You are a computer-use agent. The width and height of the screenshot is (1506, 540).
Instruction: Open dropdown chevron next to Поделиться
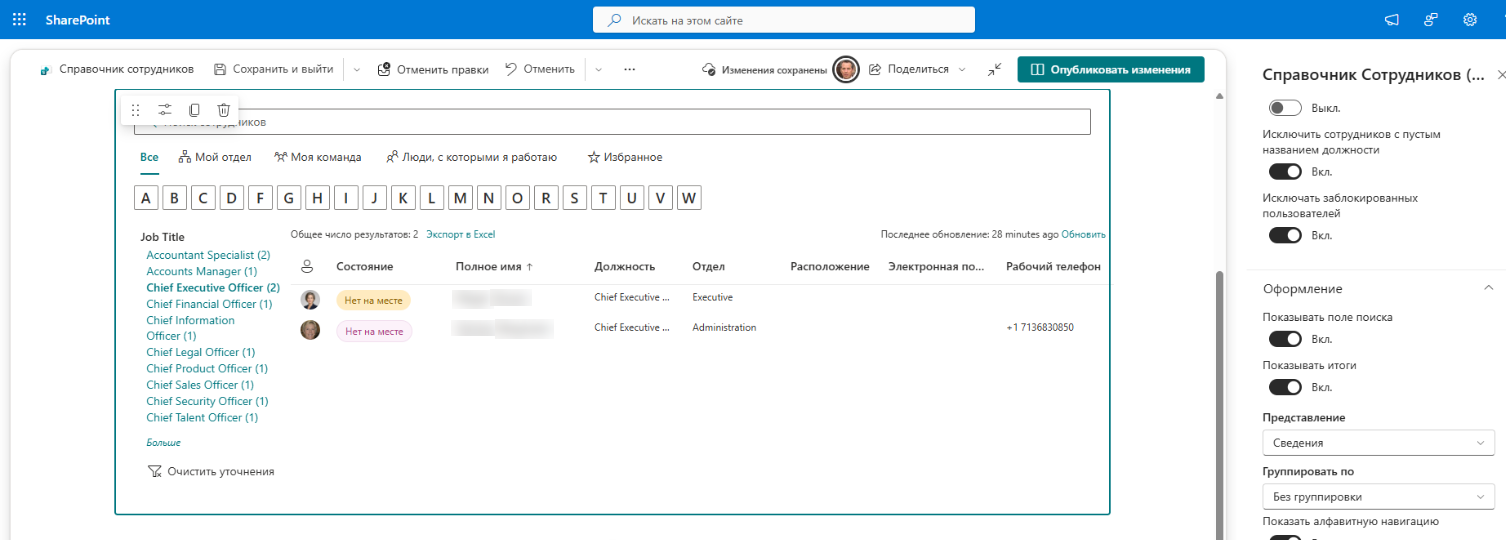click(962, 69)
